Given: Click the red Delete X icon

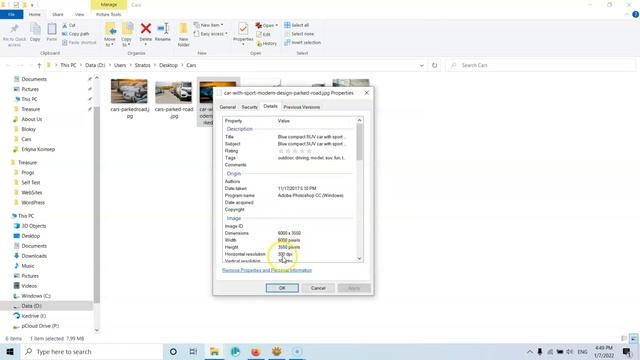Looking at the screenshot, I should (x=146, y=29).
